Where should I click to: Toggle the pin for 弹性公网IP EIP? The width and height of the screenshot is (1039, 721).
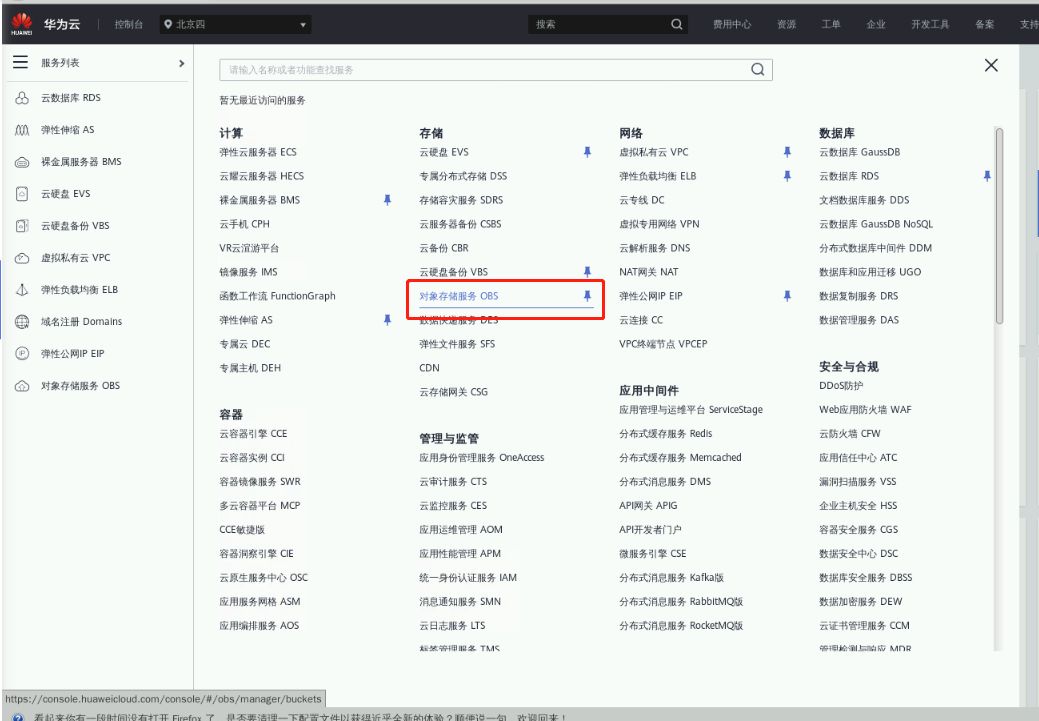click(787, 296)
